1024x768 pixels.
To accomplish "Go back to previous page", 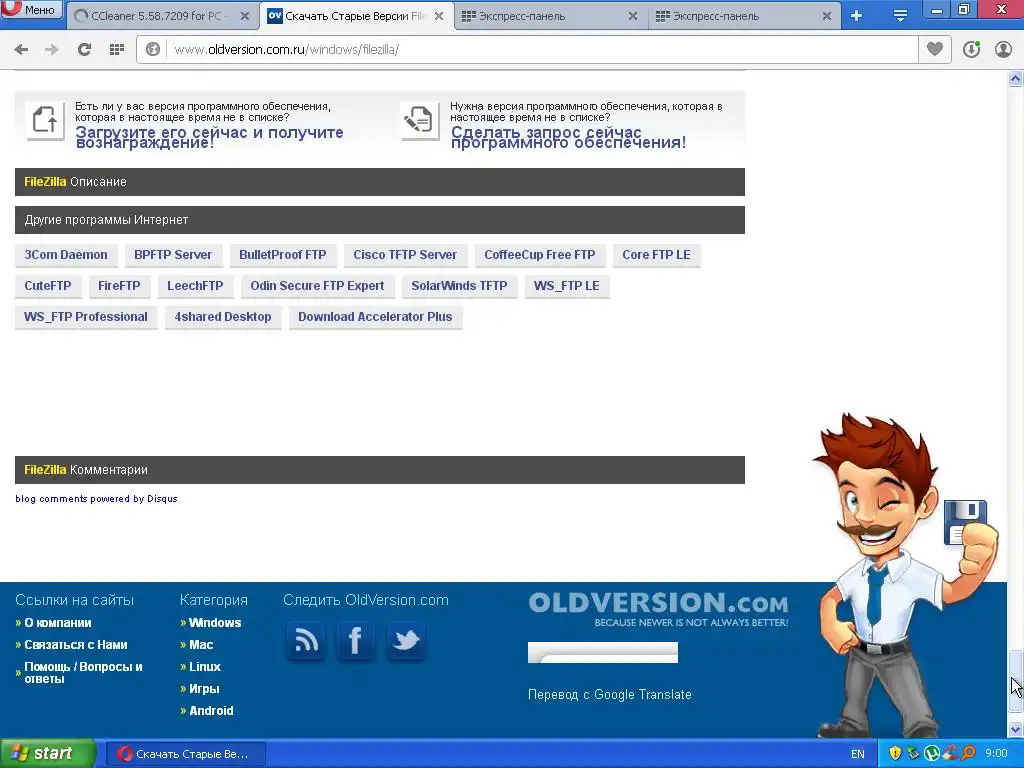I will (21, 49).
